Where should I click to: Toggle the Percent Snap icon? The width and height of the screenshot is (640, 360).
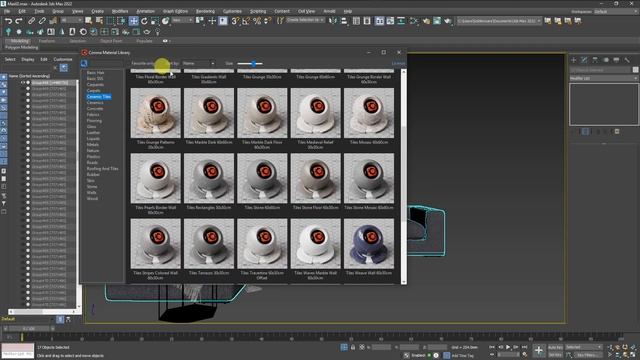(257, 21)
